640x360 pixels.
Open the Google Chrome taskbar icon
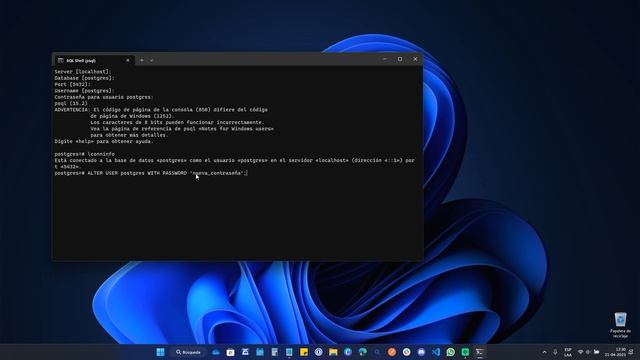click(x=407, y=352)
